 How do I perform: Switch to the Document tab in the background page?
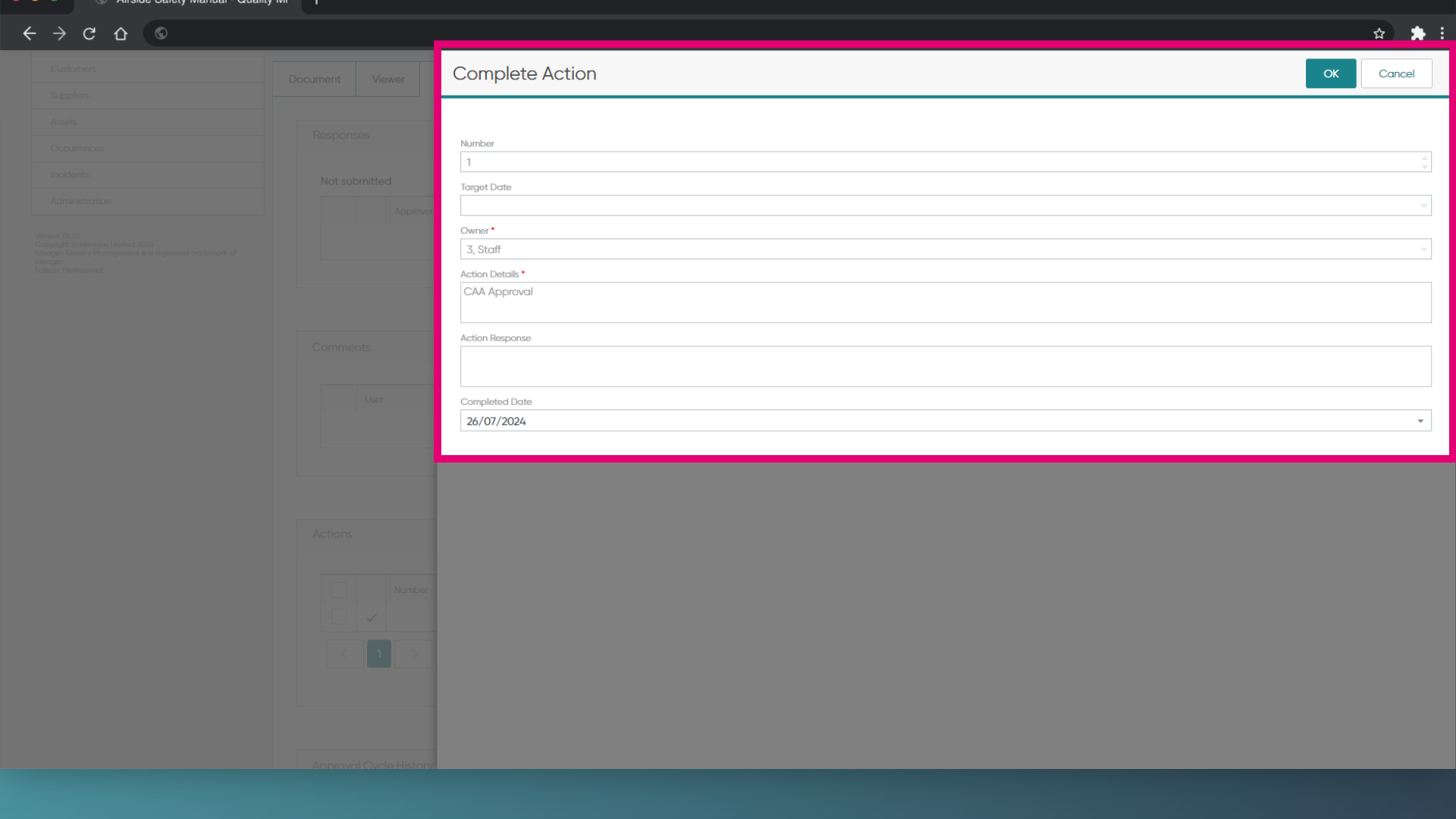[314, 79]
